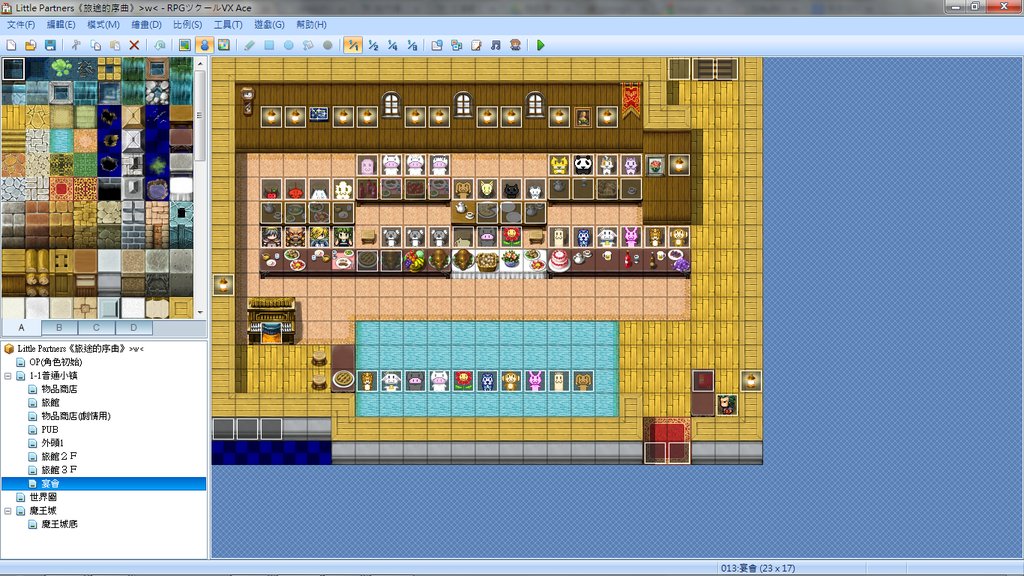Open the Sound Test music note icon
The width and height of the screenshot is (1024, 576).
[x=496, y=45]
